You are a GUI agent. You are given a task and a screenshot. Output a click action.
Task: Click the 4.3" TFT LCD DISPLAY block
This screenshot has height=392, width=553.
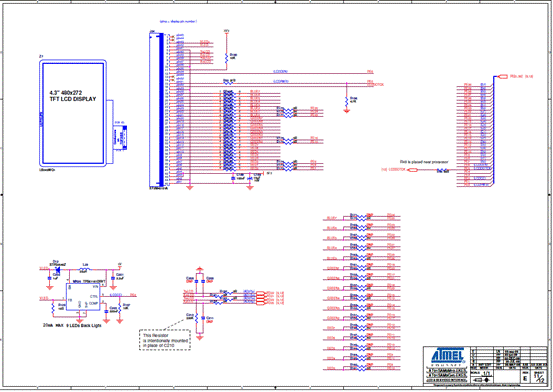73,113
